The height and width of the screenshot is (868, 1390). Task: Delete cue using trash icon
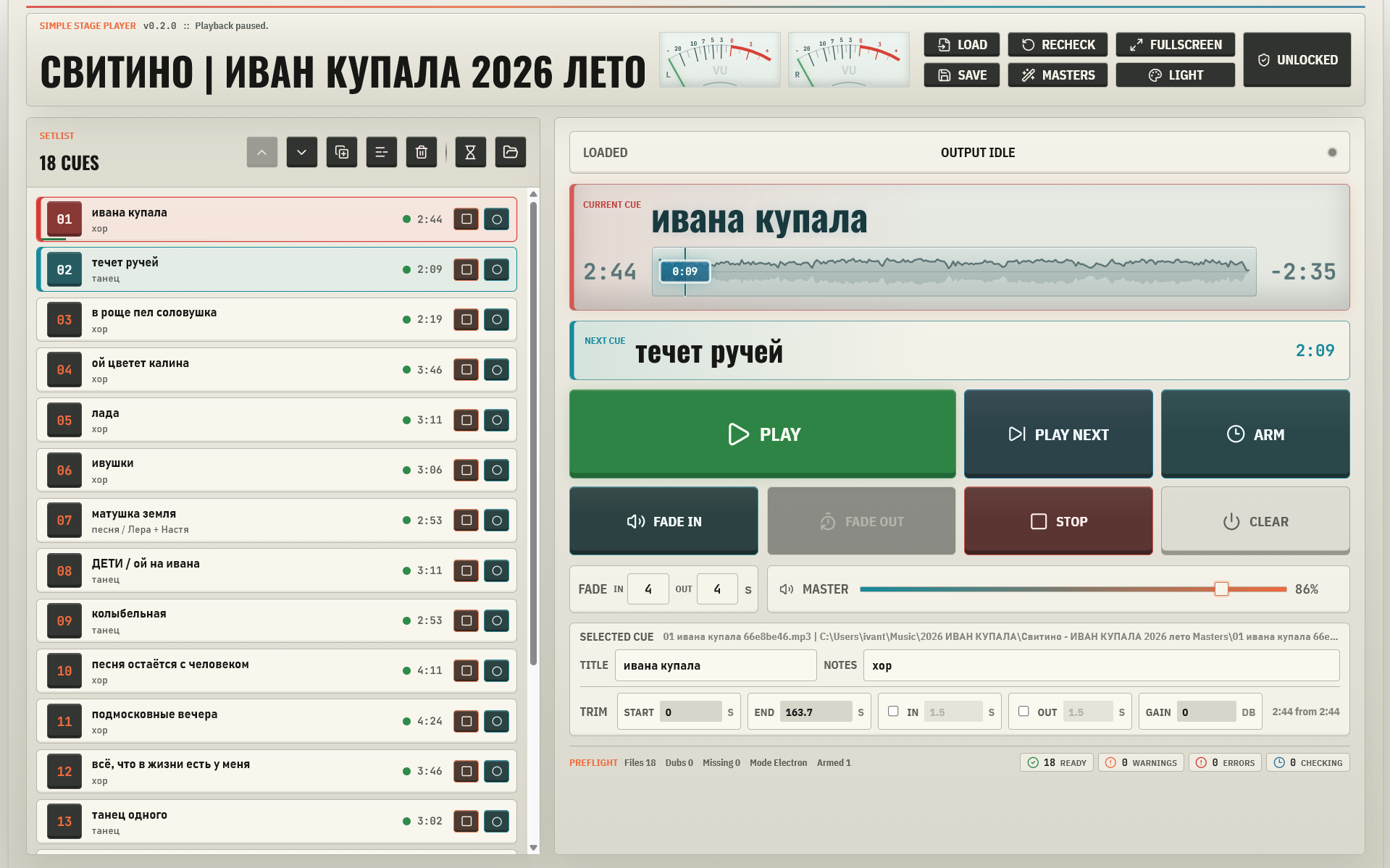[x=422, y=152]
